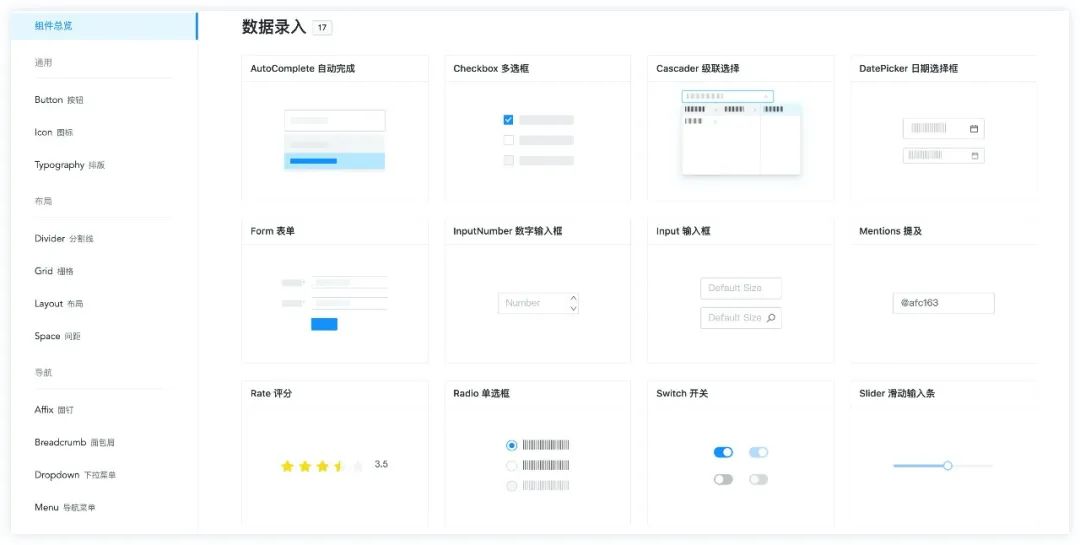Viewport: 1080px width, 545px height.
Task: Select the first checked radio button
Action: coord(512,445)
